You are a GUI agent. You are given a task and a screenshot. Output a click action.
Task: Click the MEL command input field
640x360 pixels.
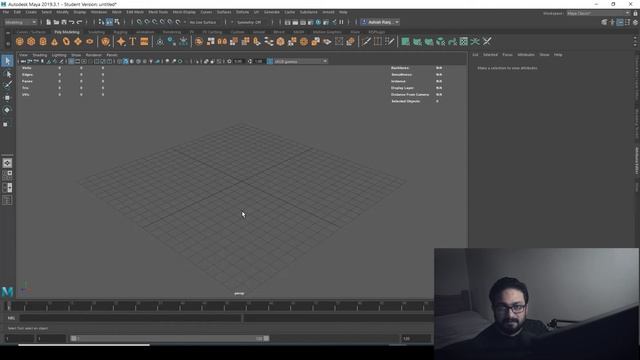point(131,318)
